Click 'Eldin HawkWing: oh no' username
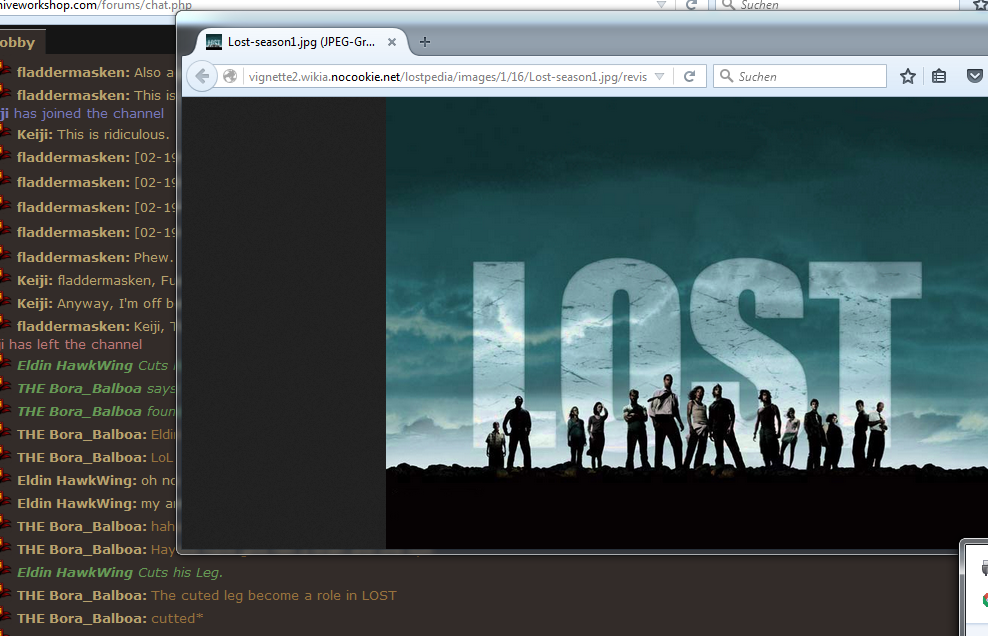Image resolution: width=988 pixels, height=636 pixels. 76,480
